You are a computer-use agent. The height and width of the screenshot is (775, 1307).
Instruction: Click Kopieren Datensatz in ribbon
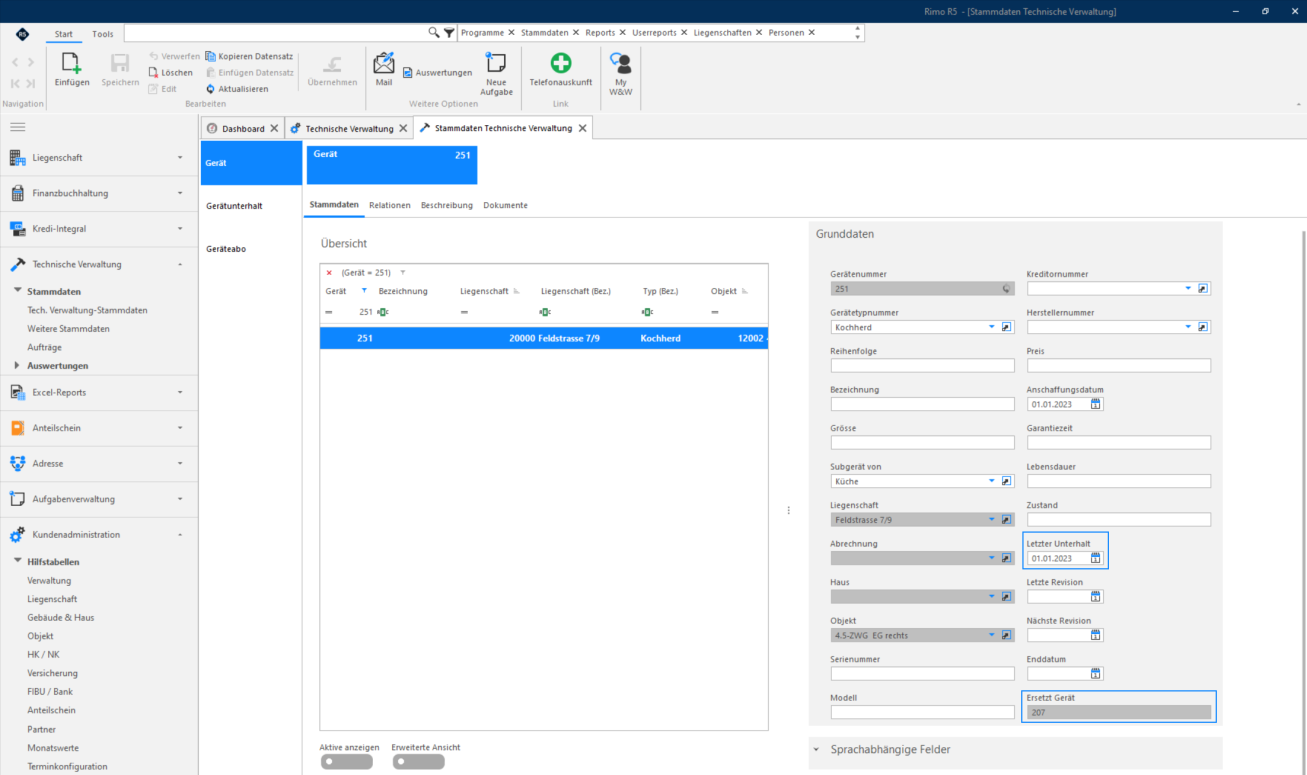249,57
